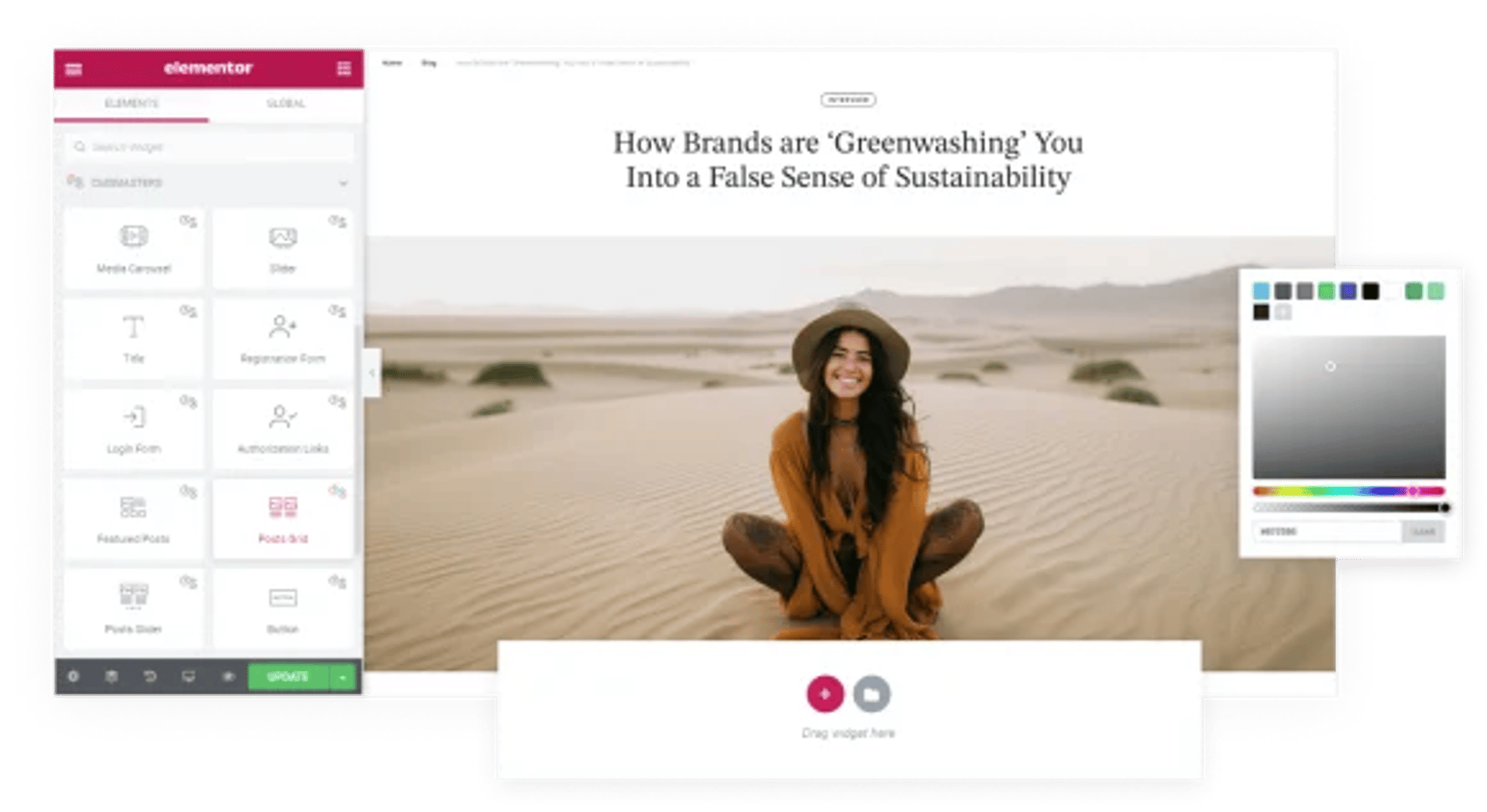Select the Featured Posts widget

click(134, 519)
